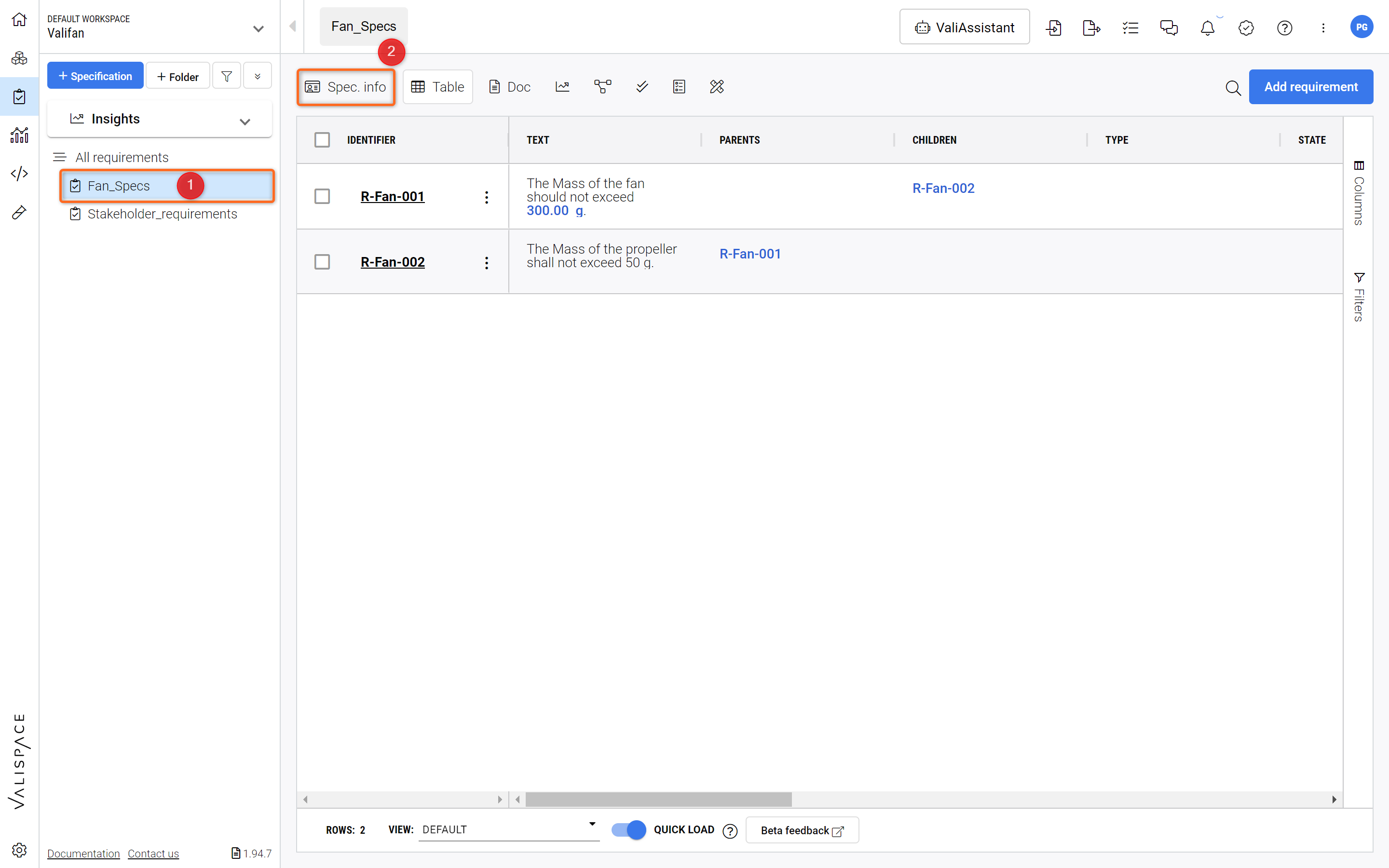Click the double-chevron expand-all button

point(258,76)
